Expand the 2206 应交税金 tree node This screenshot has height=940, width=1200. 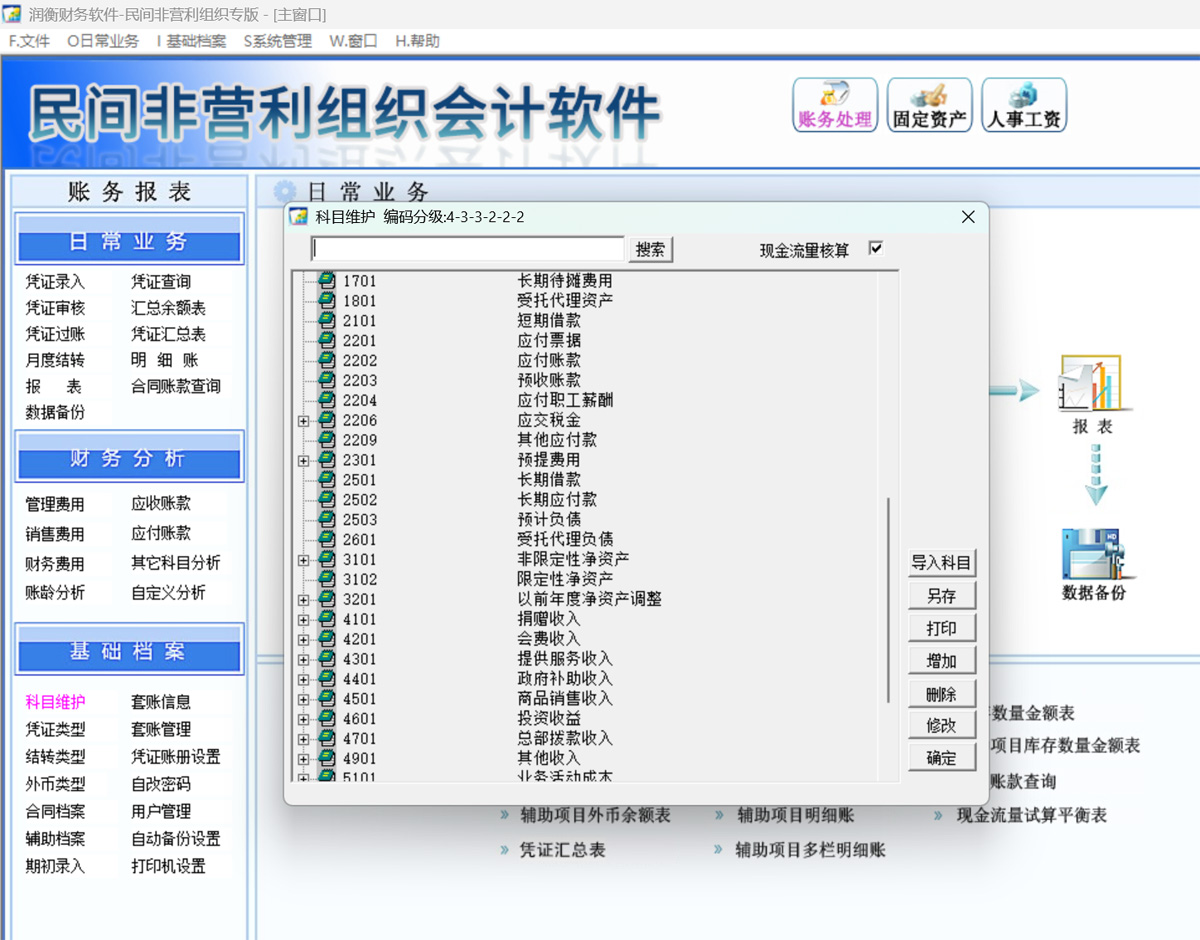pos(304,421)
